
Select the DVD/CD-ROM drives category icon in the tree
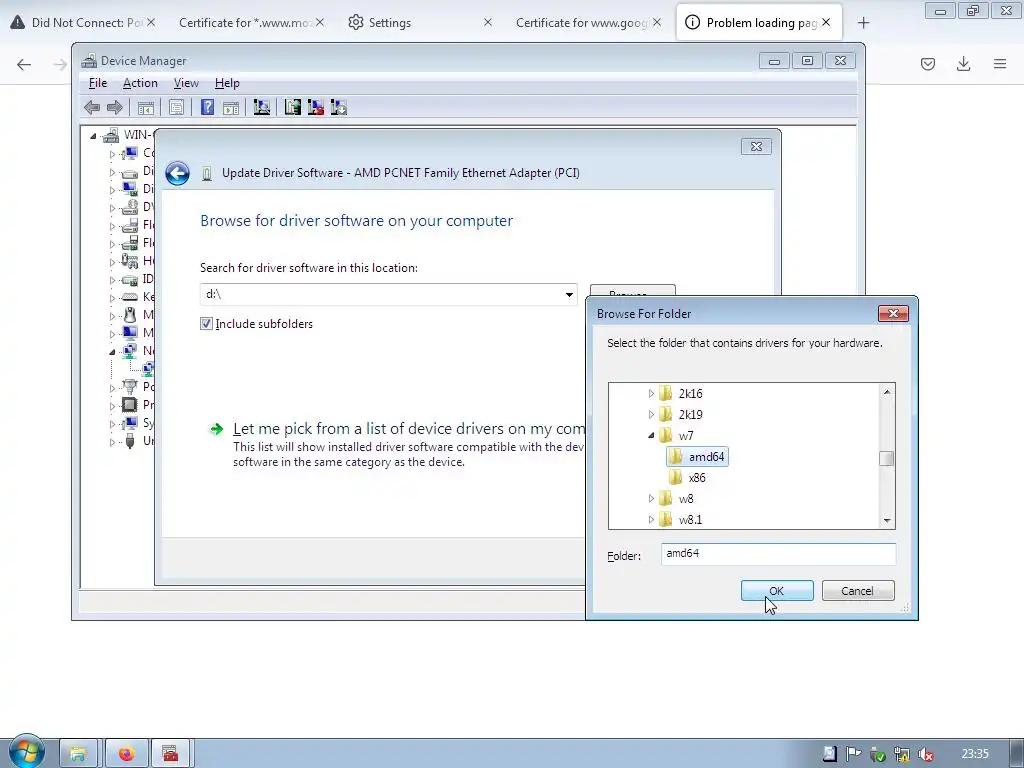130,207
